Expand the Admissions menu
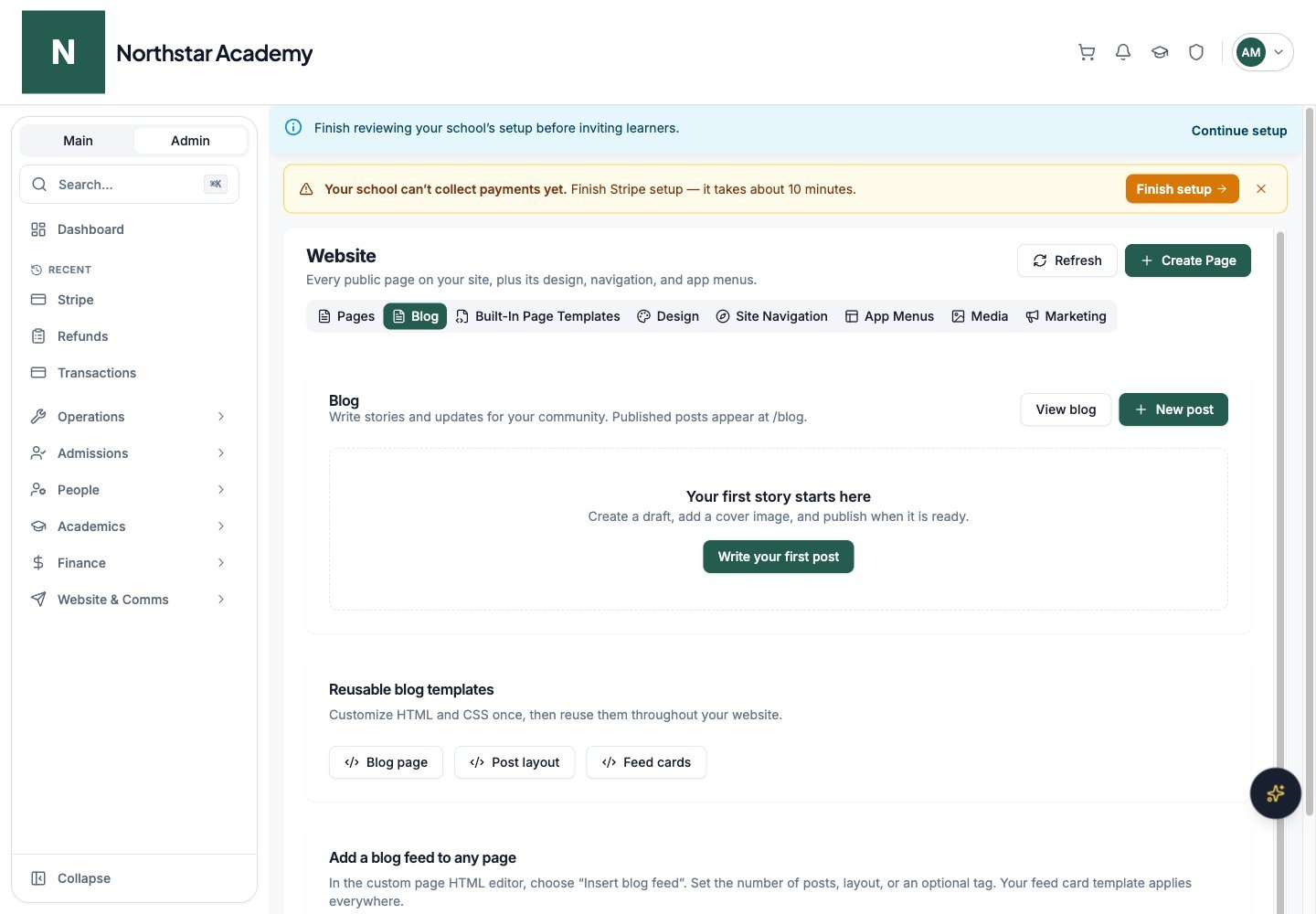 [129, 453]
